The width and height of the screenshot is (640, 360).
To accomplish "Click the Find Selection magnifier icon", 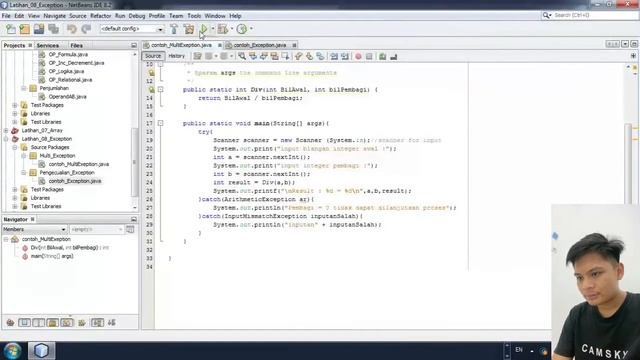I will (242, 56).
